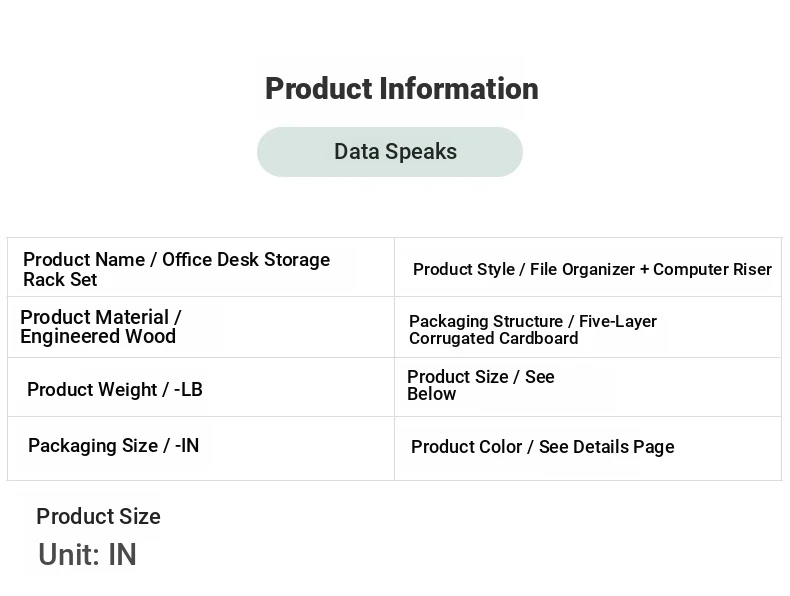Click the Product Color See Details Page cell
Viewport: 790px width, 596px height.
(588, 448)
